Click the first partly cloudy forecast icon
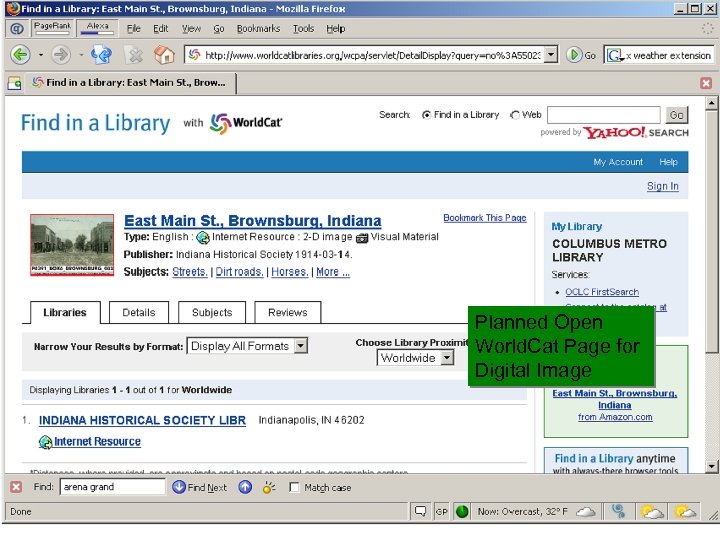The width and height of the screenshot is (720, 540). point(652,511)
